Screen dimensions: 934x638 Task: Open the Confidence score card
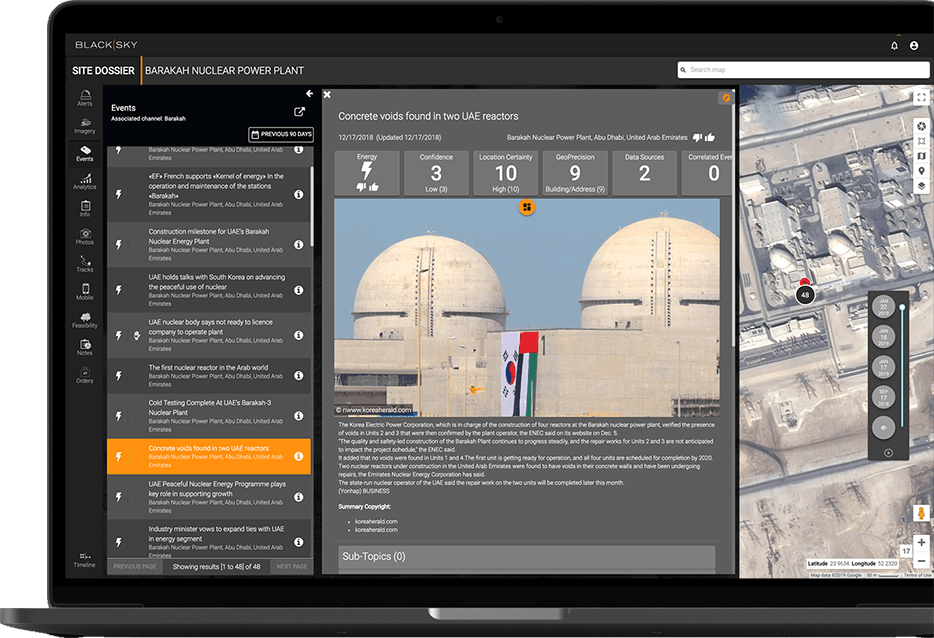tap(436, 173)
